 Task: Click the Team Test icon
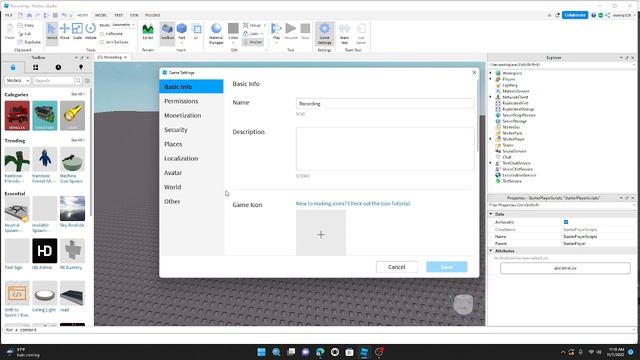(344, 33)
